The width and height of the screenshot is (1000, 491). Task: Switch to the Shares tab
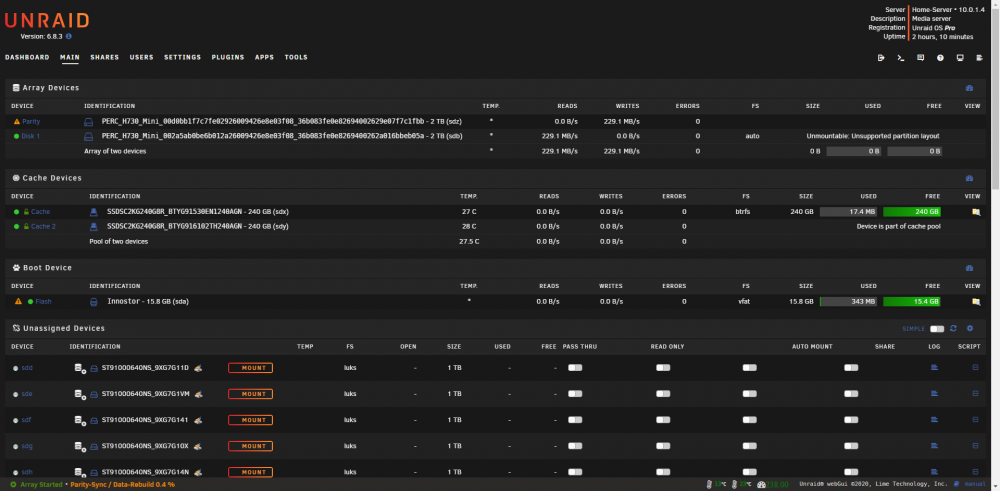105,57
